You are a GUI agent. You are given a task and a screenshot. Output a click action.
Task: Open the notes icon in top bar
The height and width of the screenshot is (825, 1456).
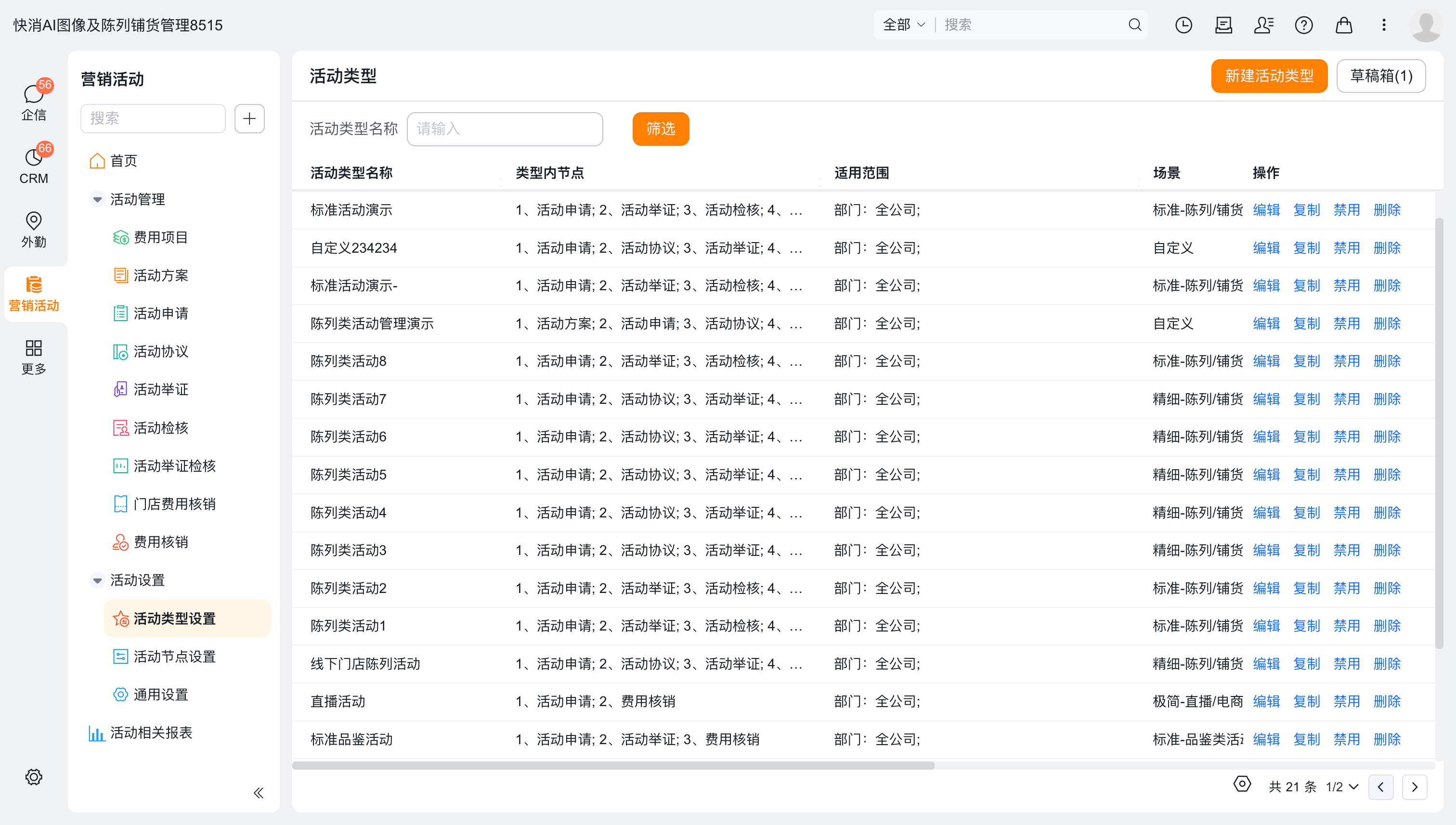1223,25
